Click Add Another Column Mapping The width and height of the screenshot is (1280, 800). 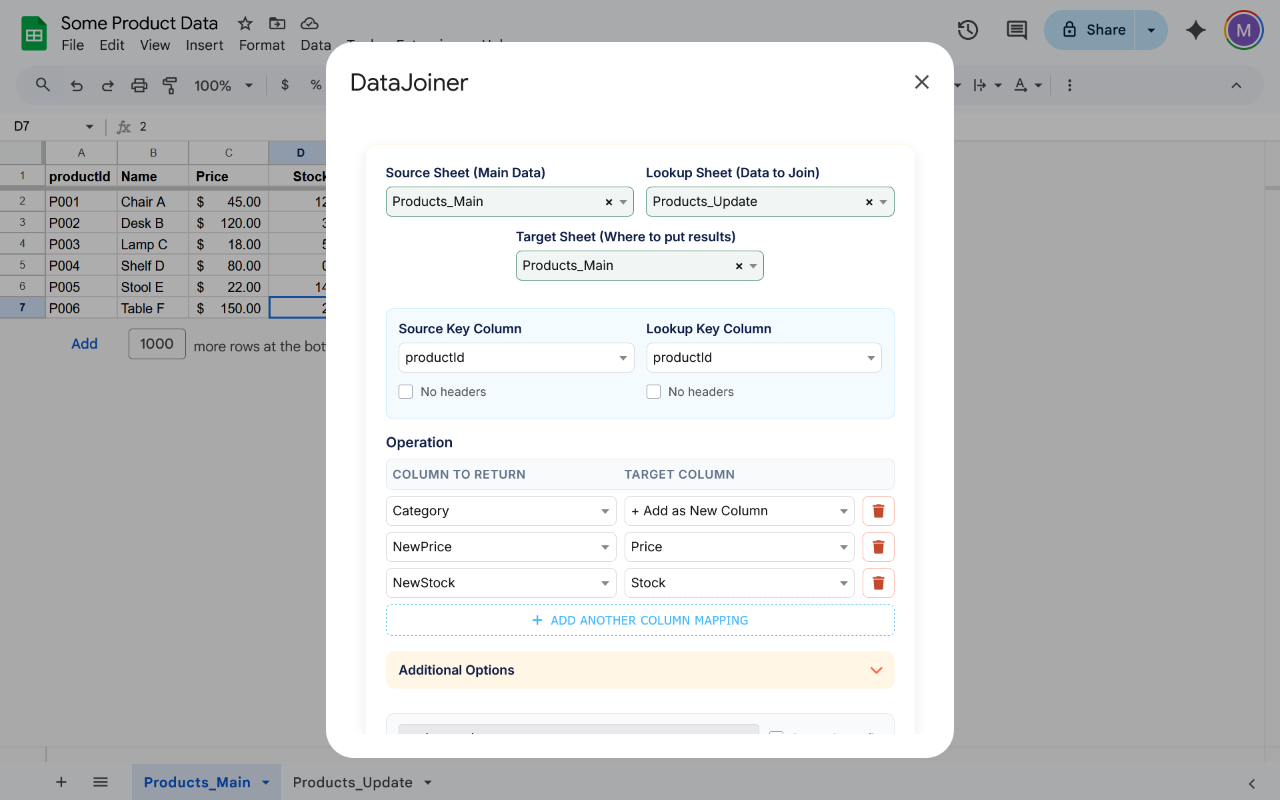640,620
